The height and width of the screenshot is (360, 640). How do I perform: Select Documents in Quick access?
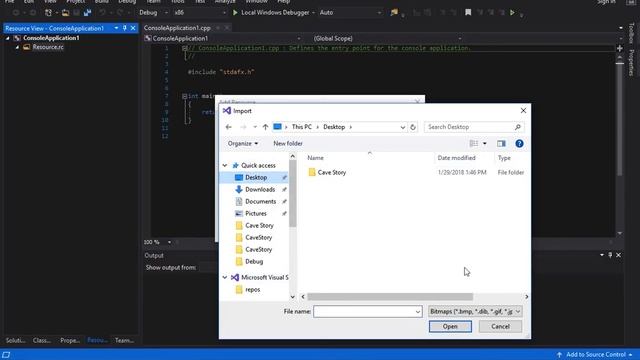(260, 202)
